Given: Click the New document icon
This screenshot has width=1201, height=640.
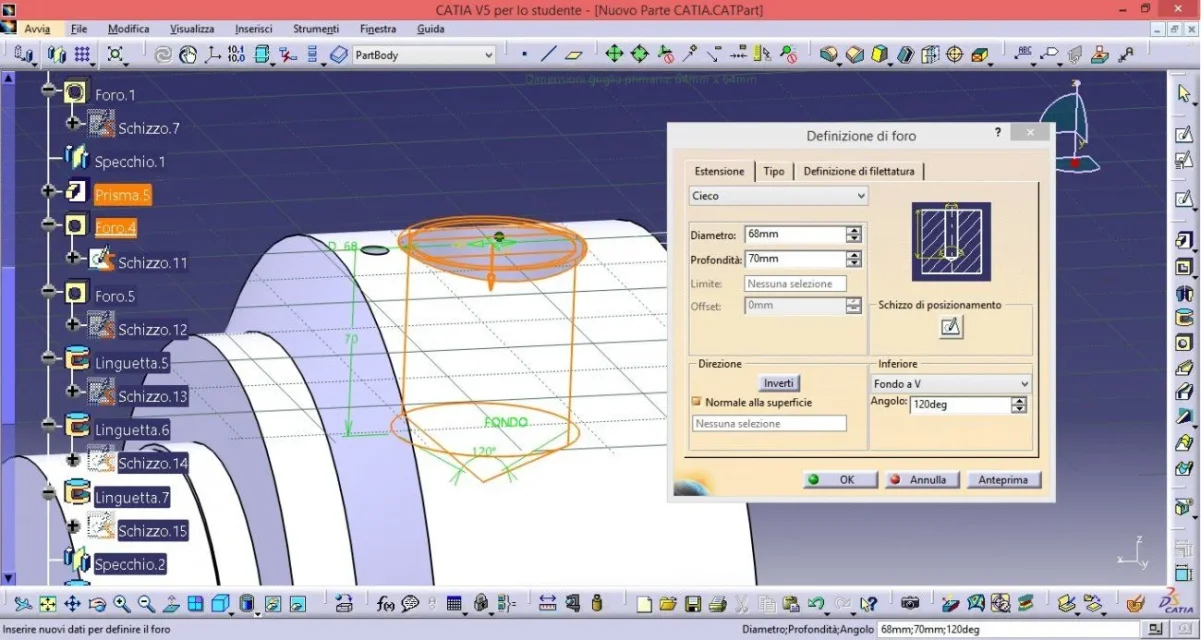Looking at the screenshot, I should [644, 604].
